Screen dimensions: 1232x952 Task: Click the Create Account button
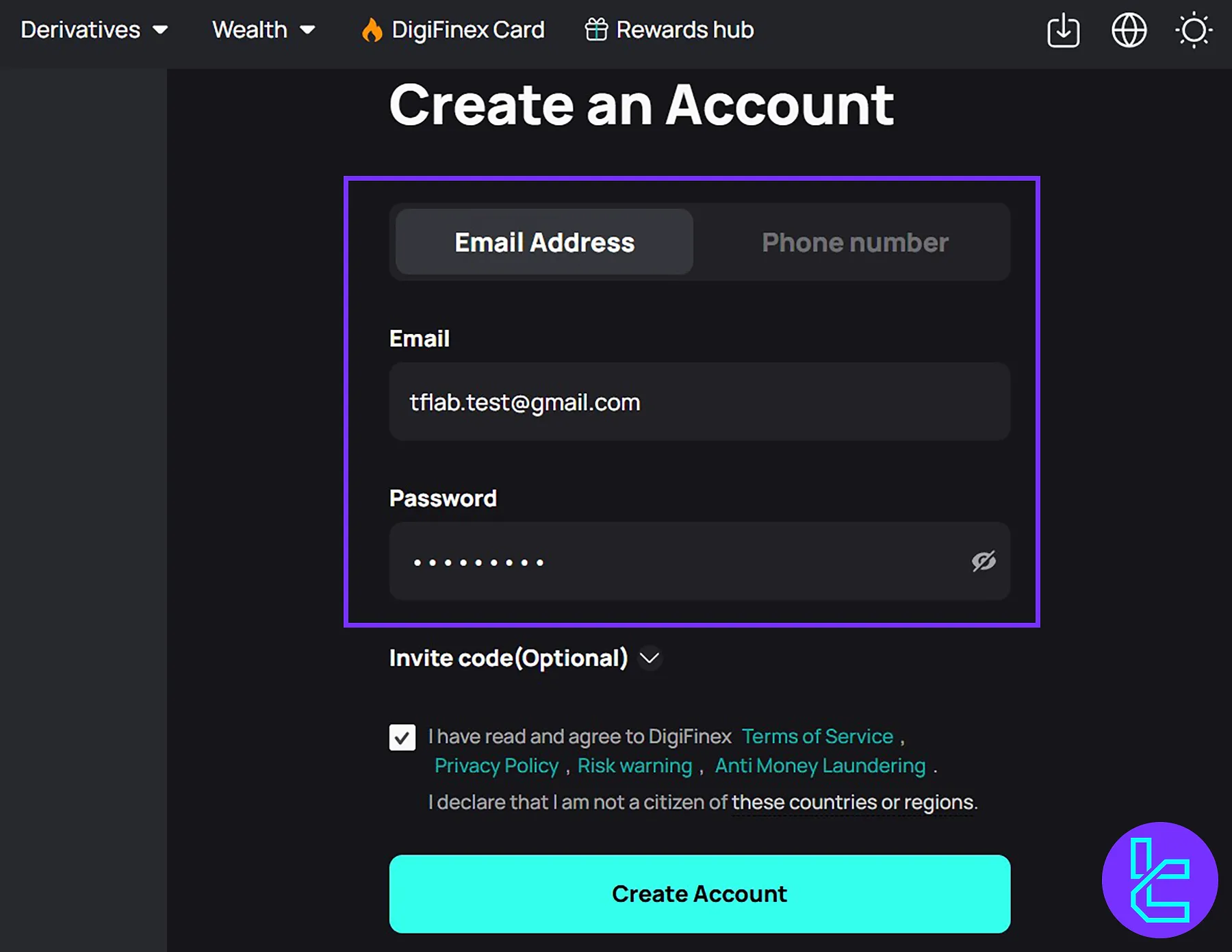(x=700, y=894)
